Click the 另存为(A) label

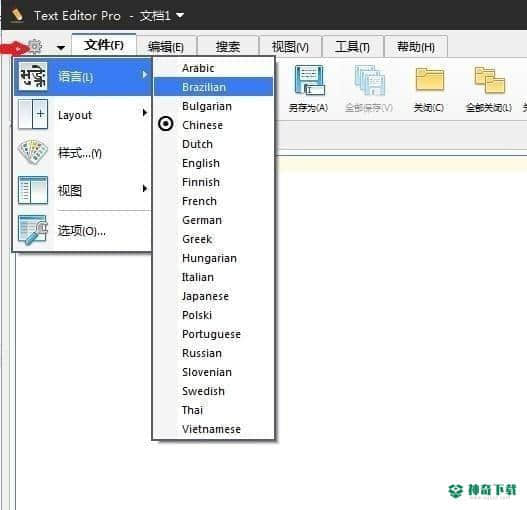click(308, 108)
